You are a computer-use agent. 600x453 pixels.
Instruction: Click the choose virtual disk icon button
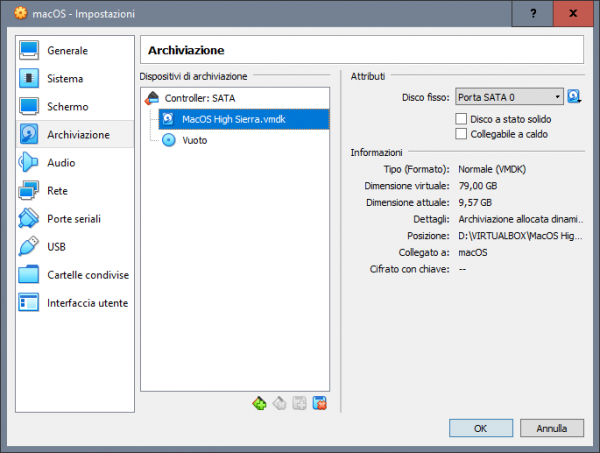coord(574,96)
